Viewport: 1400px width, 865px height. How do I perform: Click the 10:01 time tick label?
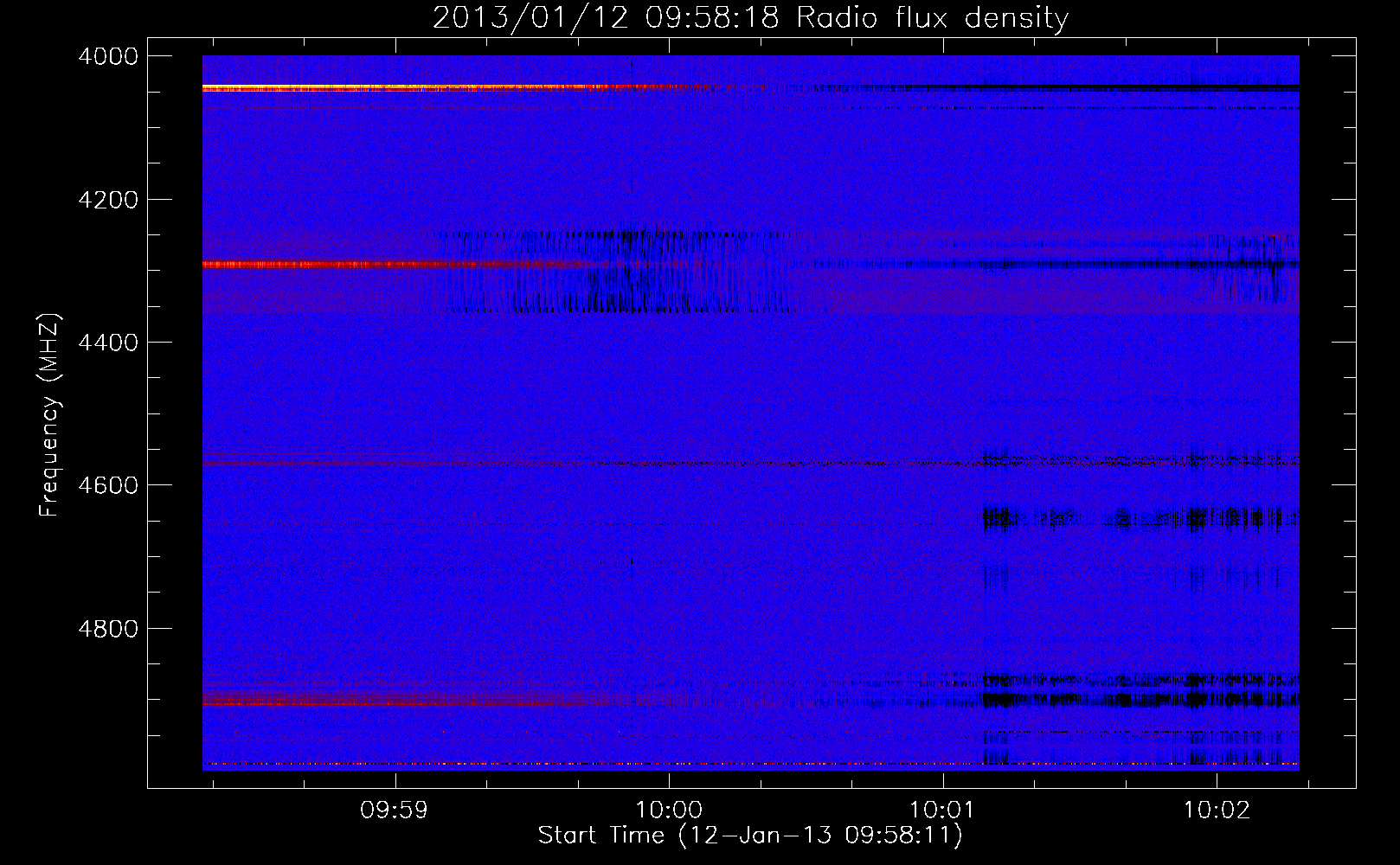pos(942,811)
